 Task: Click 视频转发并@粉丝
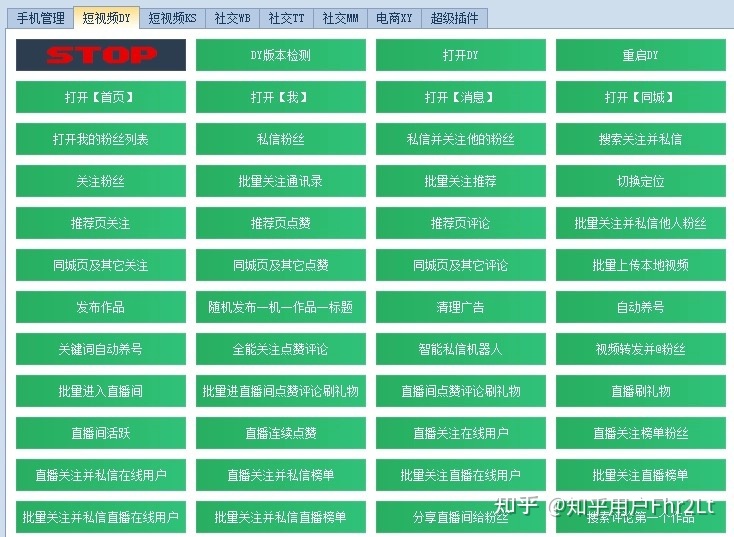click(x=641, y=349)
